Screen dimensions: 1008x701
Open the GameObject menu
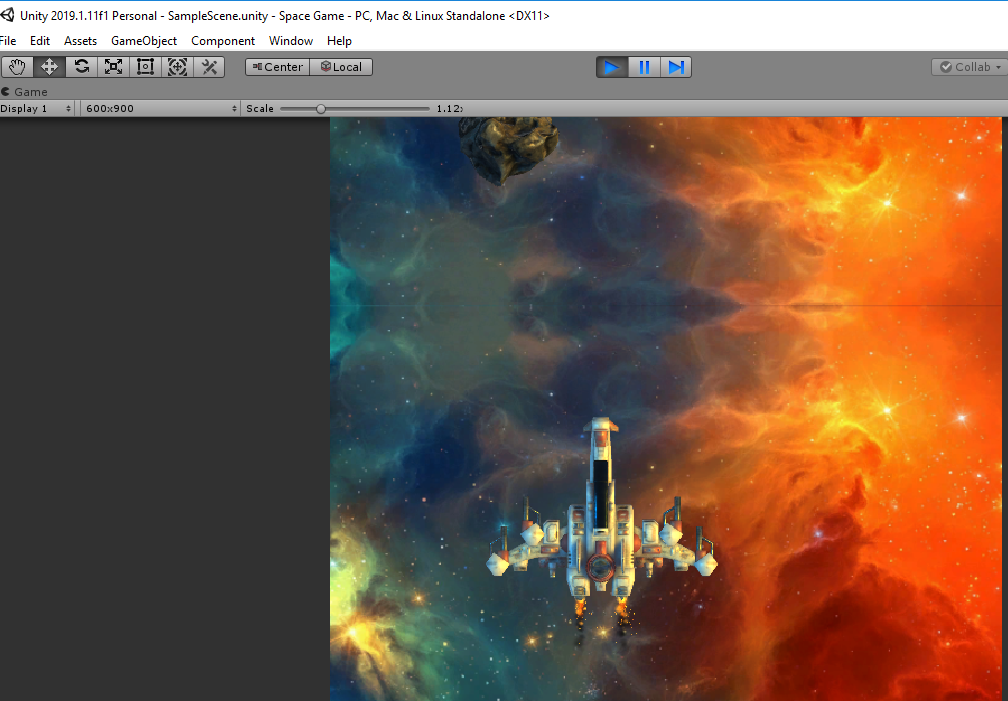pyautogui.click(x=144, y=41)
